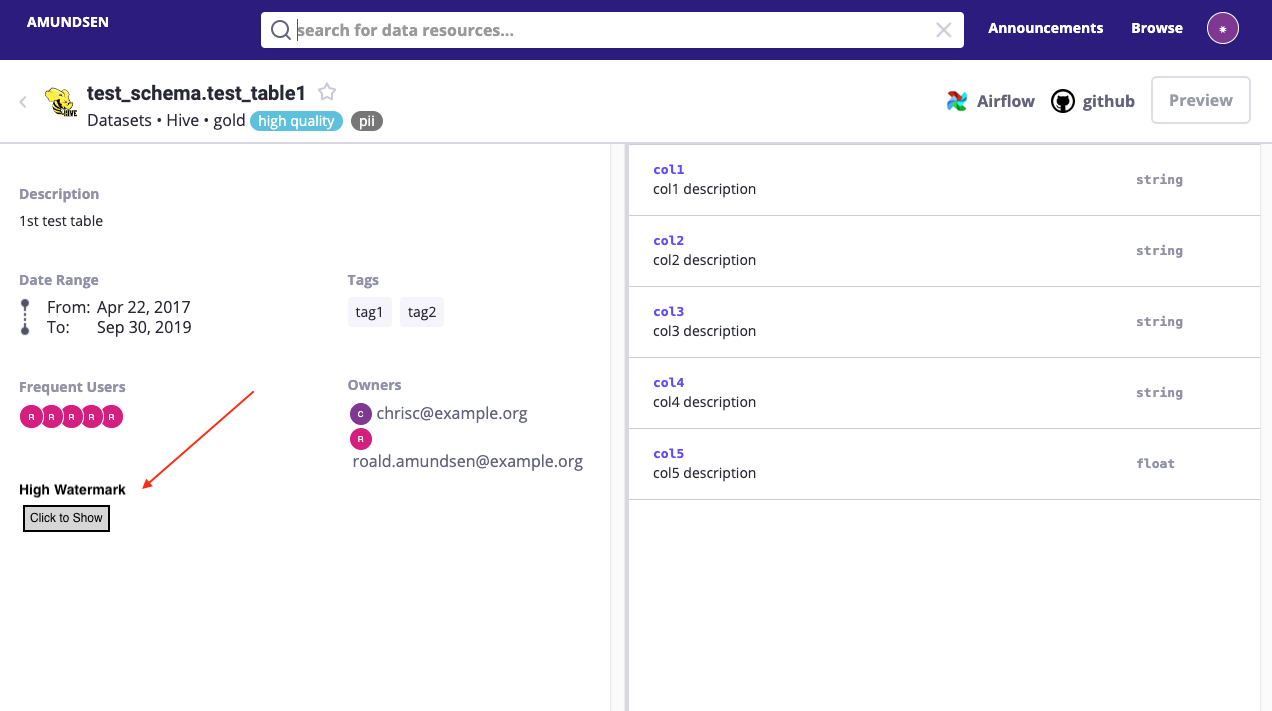Click the last frequent user avatar

pyautogui.click(x=112, y=417)
